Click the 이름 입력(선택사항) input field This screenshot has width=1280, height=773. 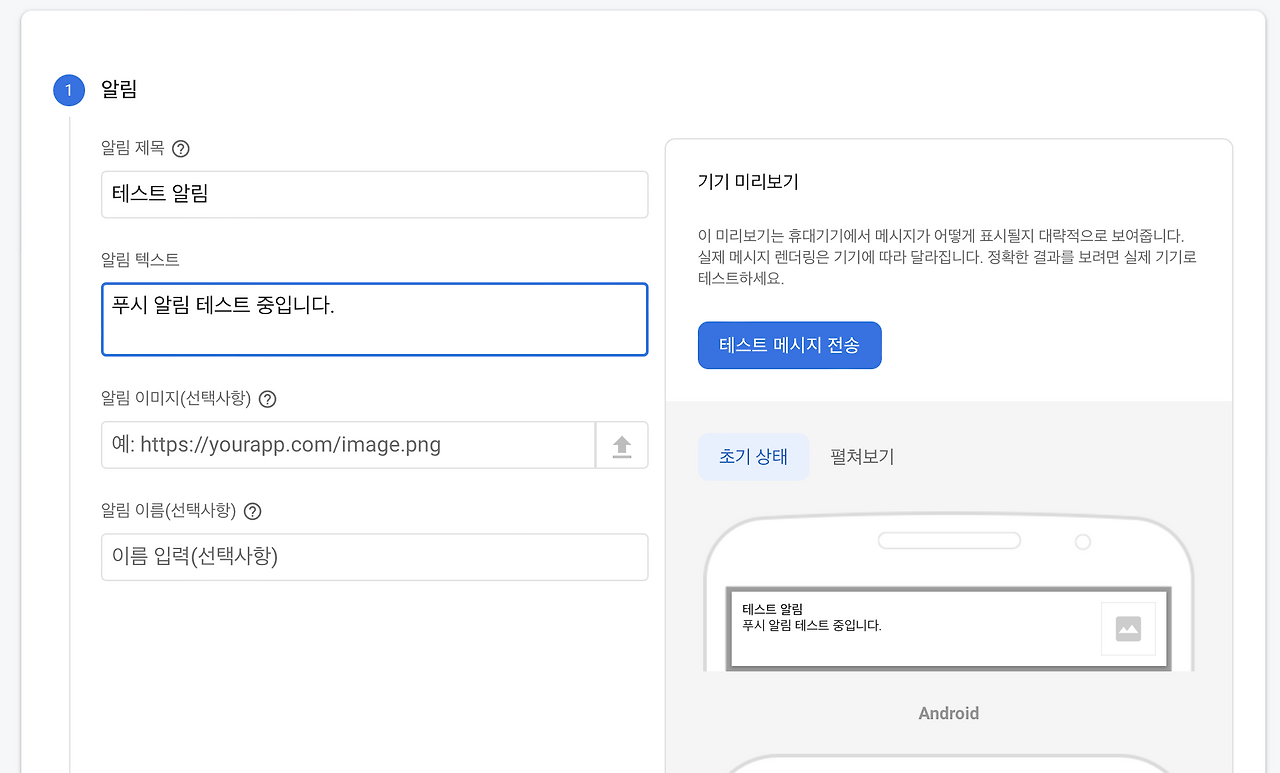[x=374, y=557]
